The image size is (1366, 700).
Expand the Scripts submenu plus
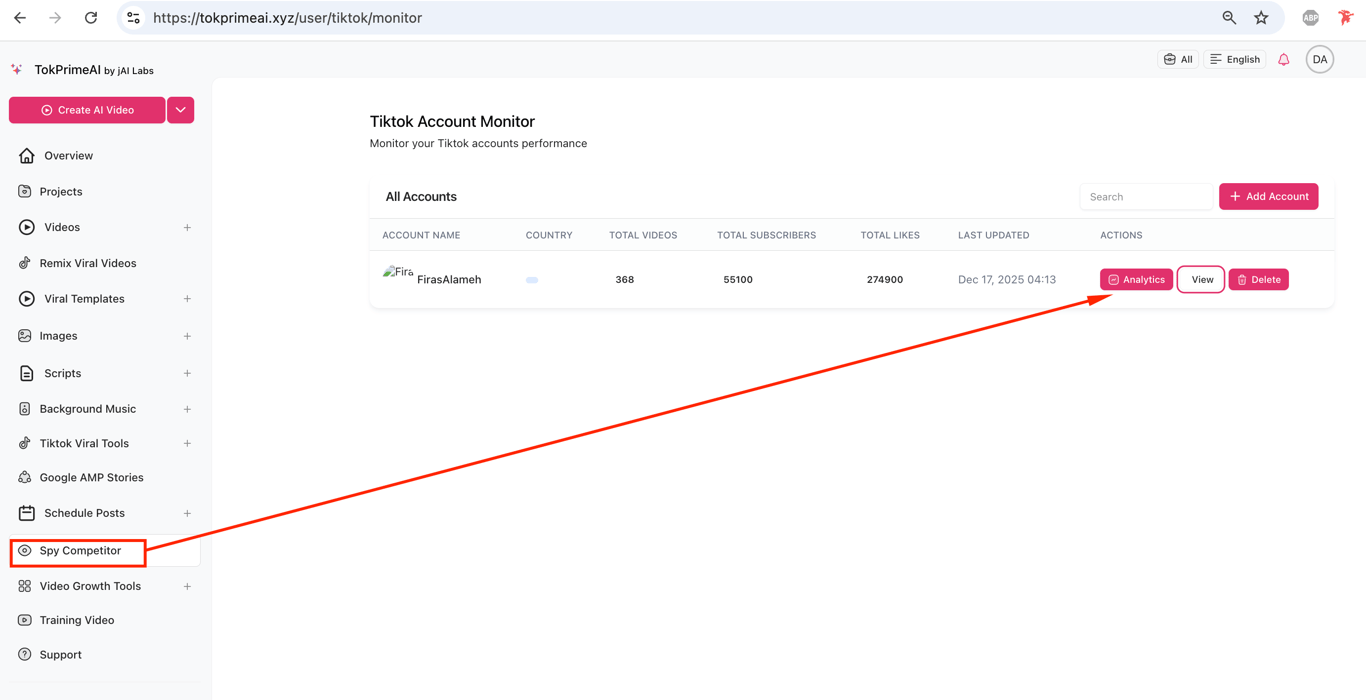pyautogui.click(x=187, y=373)
